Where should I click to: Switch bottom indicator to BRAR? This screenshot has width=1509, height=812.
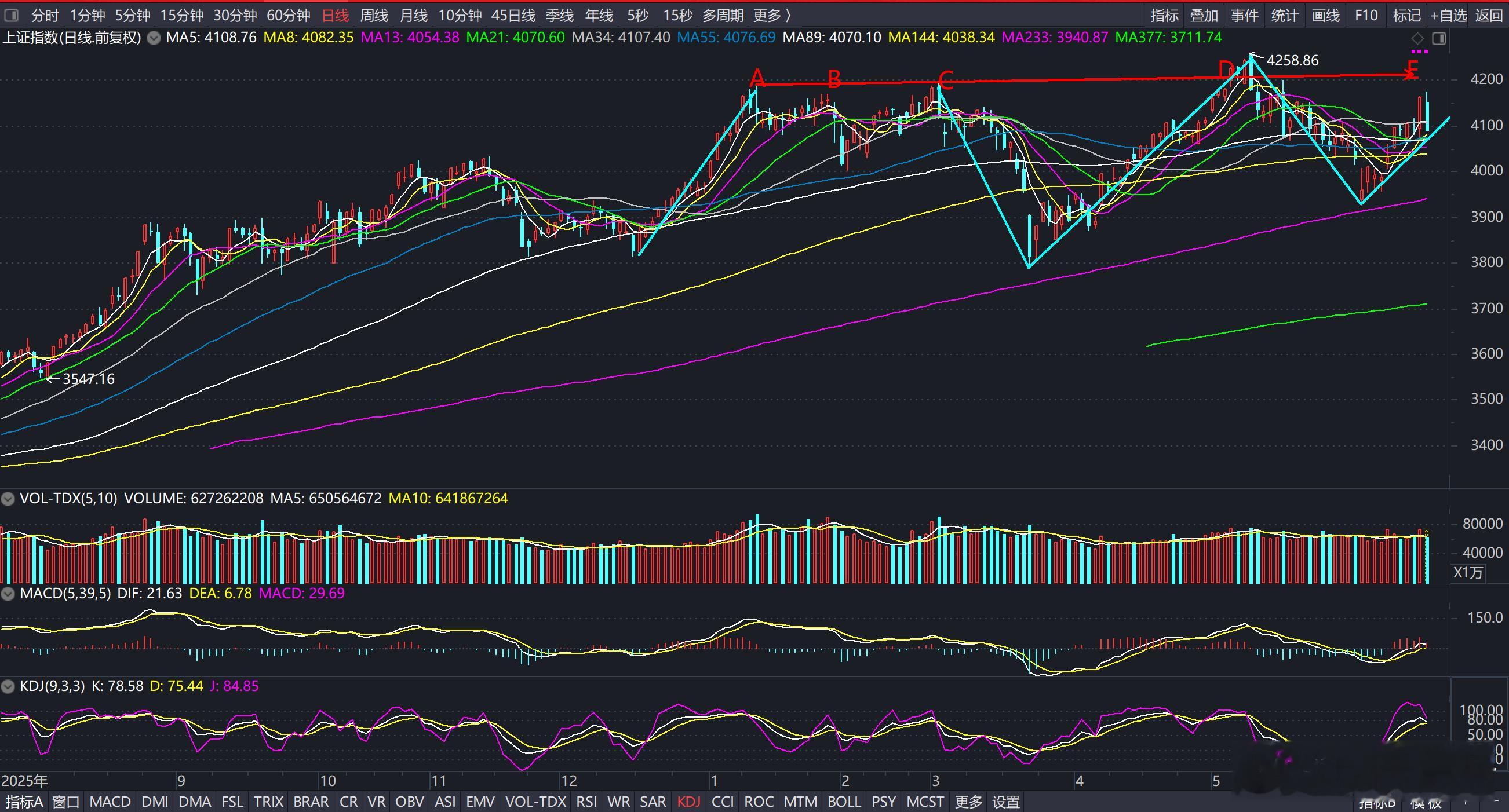click(311, 802)
